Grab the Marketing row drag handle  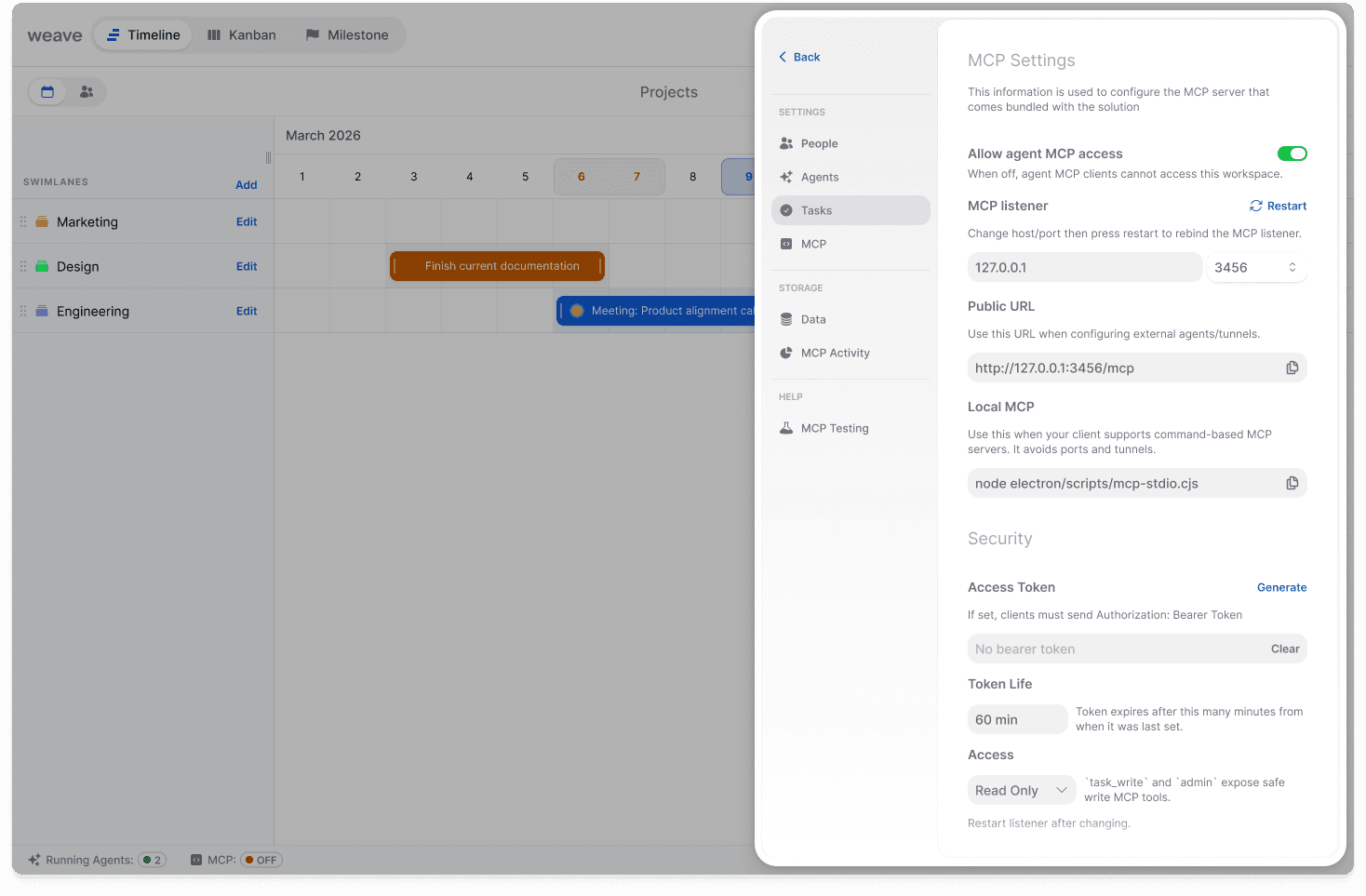click(x=23, y=221)
